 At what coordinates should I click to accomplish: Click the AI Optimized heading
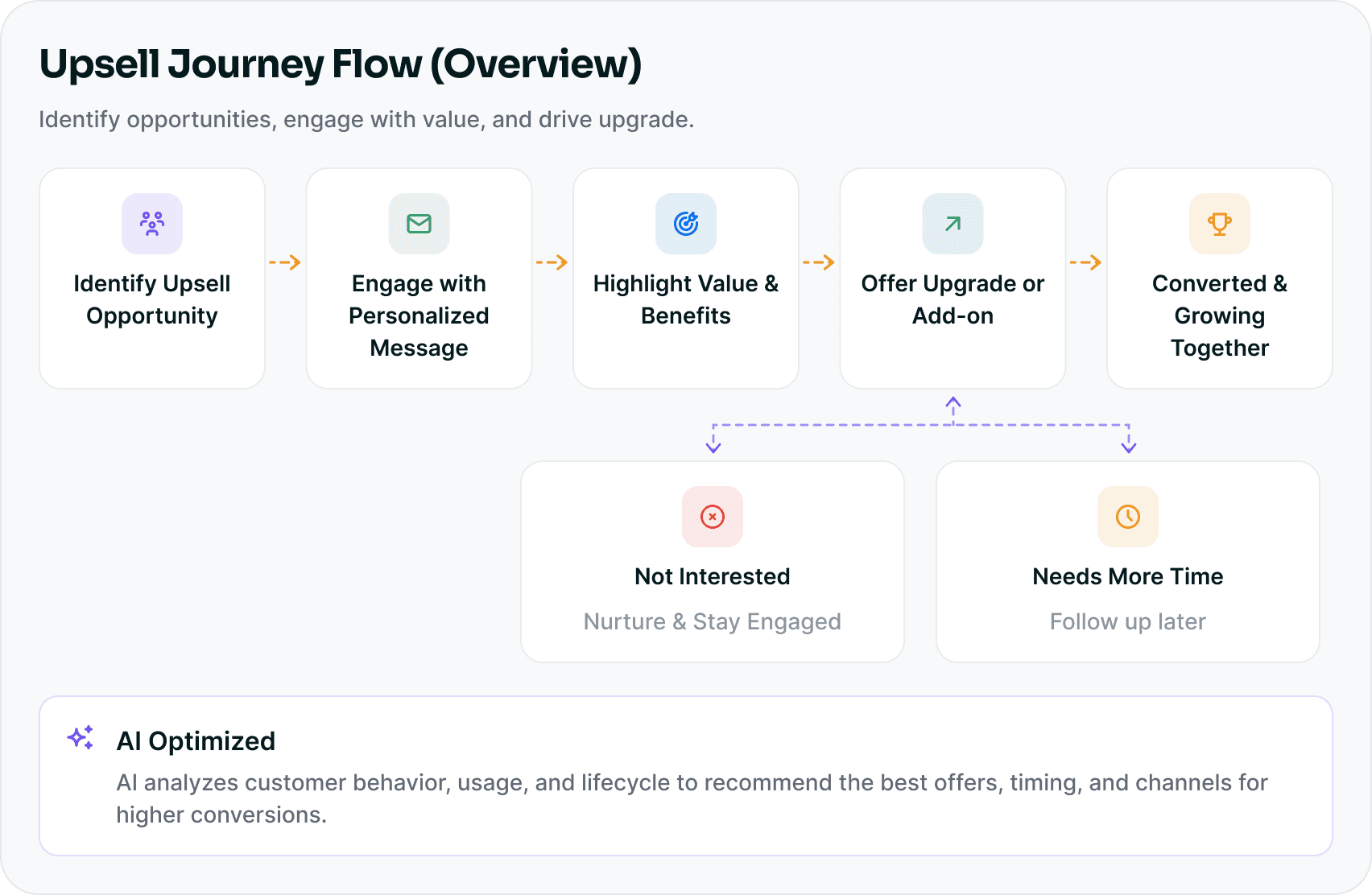(196, 741)
